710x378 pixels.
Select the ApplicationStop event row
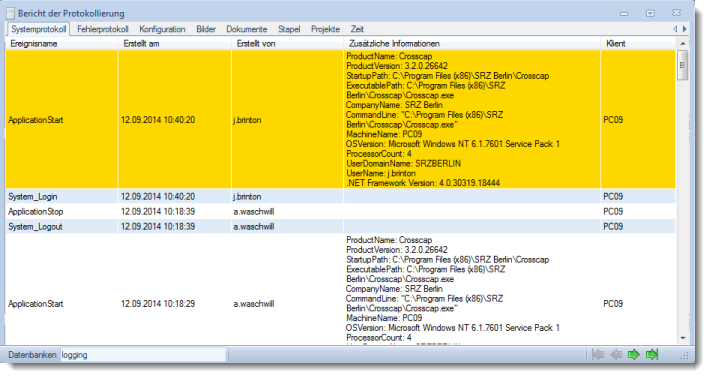tap(341, 211)
